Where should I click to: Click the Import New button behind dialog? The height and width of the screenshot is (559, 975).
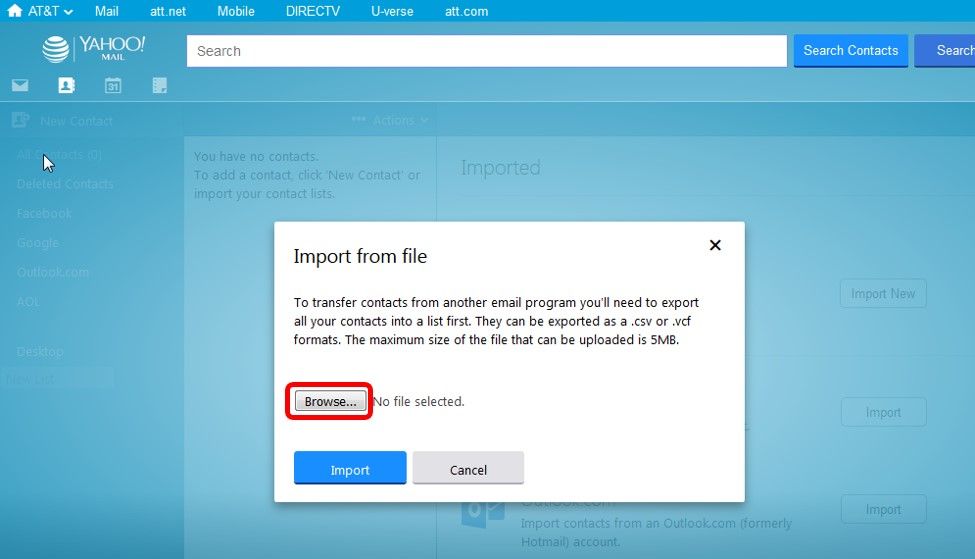point(883,293)
